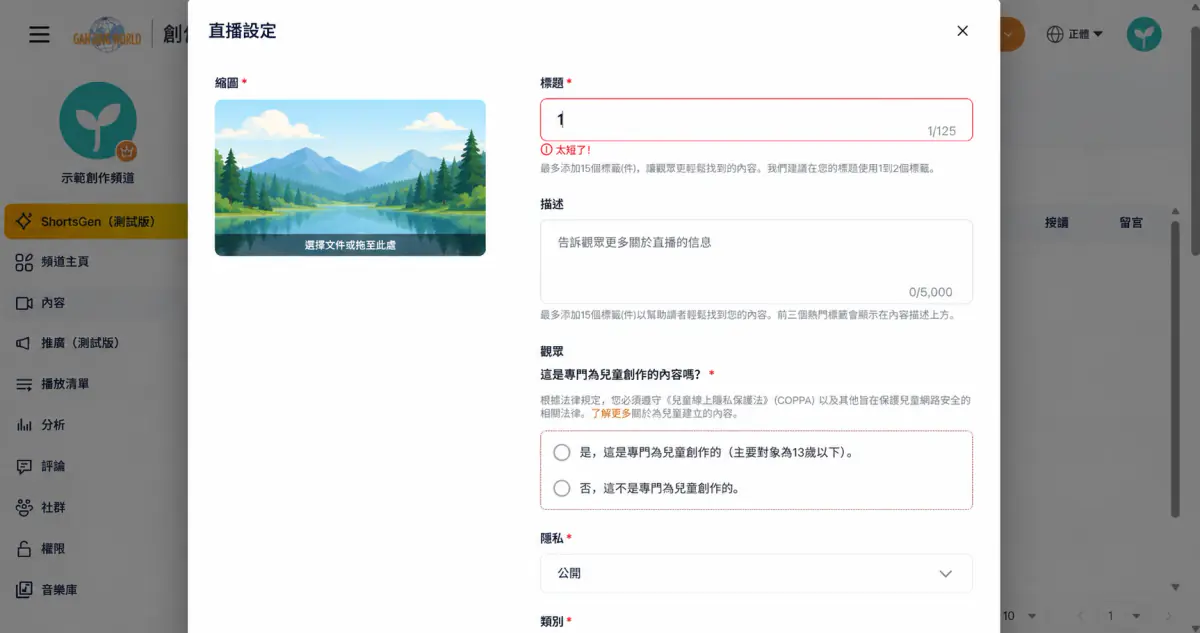
Task: Open the page number 1 dropdown
Action: pos(1124,616)
